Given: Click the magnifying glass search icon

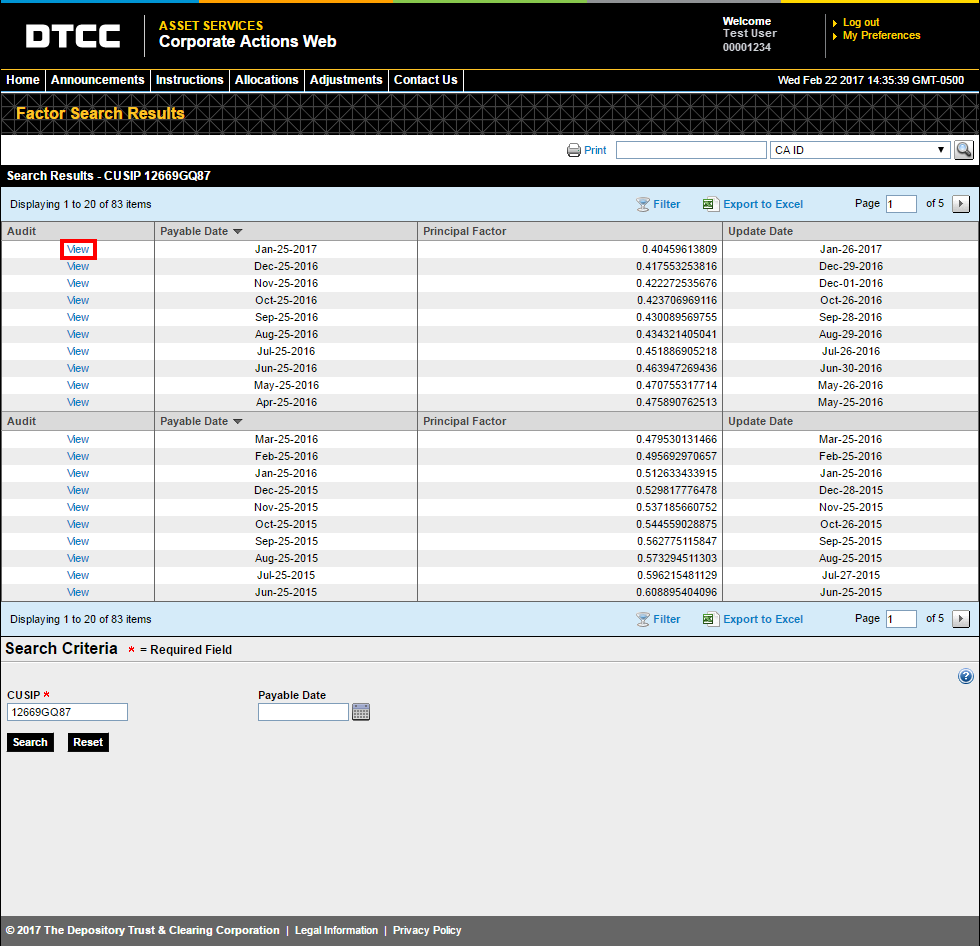Looking at the screenshot, I should point(964,150).
